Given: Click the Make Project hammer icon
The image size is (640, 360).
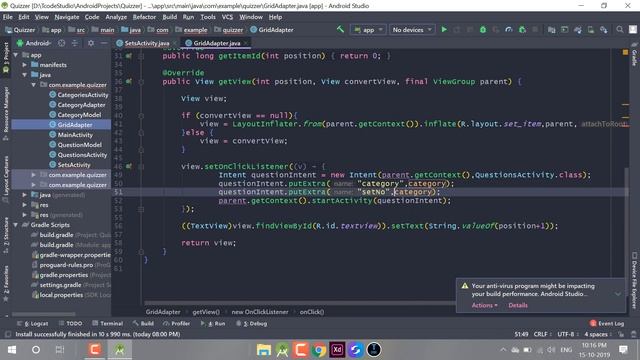Looking at the screenshot, I should [x=340, y=29].
